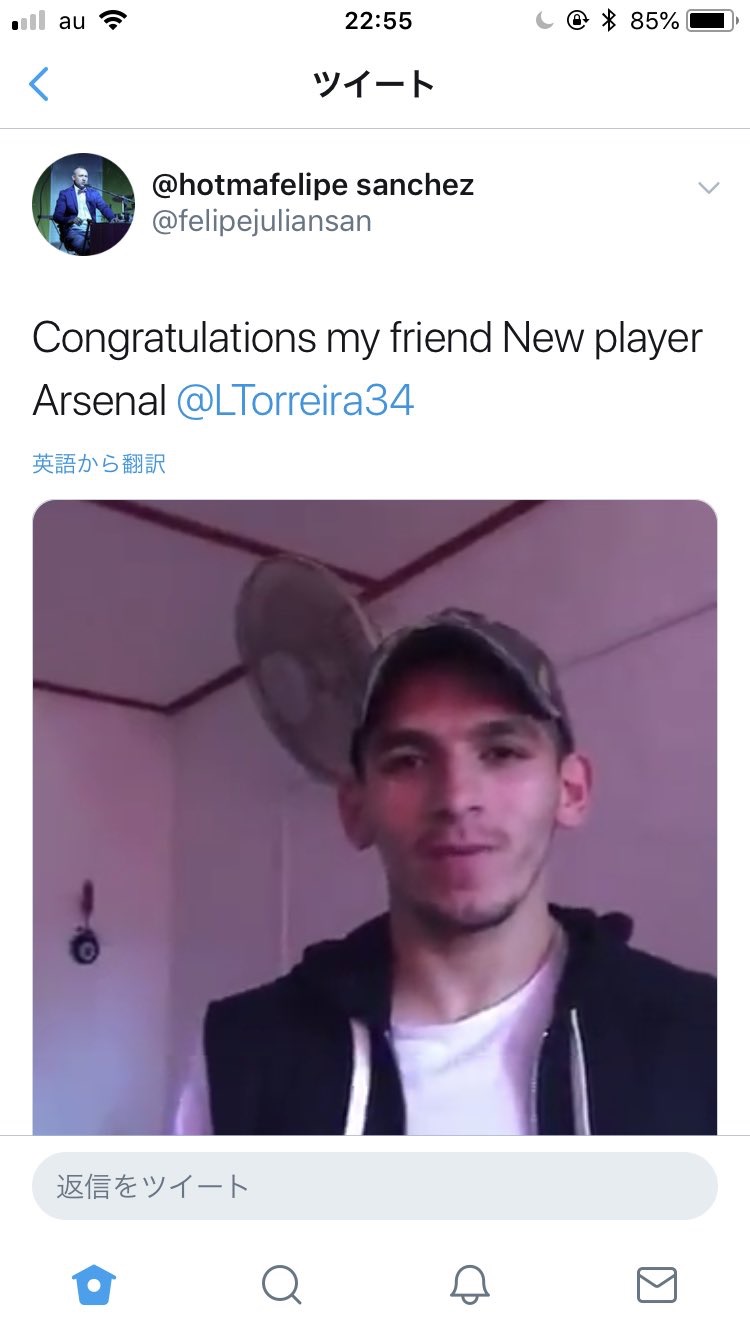750x1334 pixels.
Task: Tap the 英語から翻訳 translate link
Action: (x=99, y=463)
